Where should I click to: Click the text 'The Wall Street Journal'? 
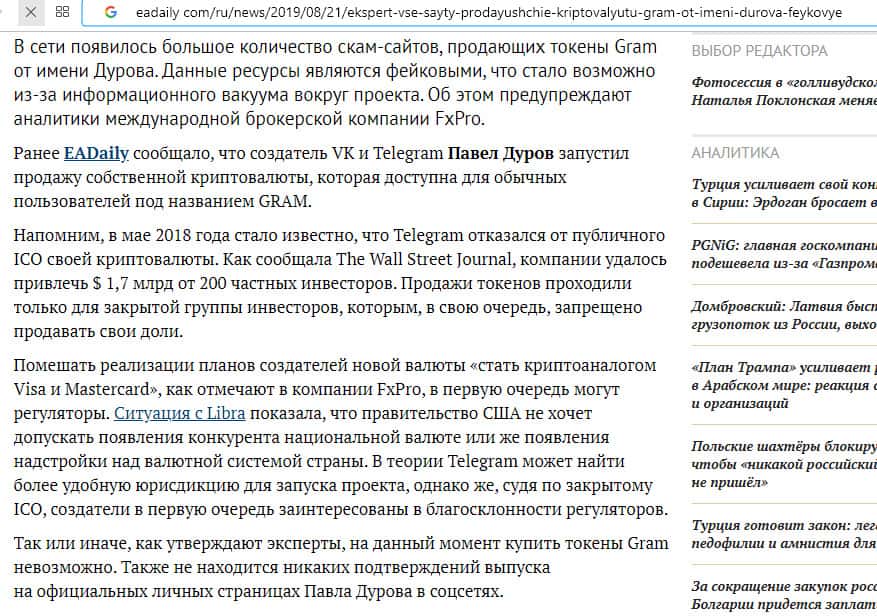[x=423, y=260]
